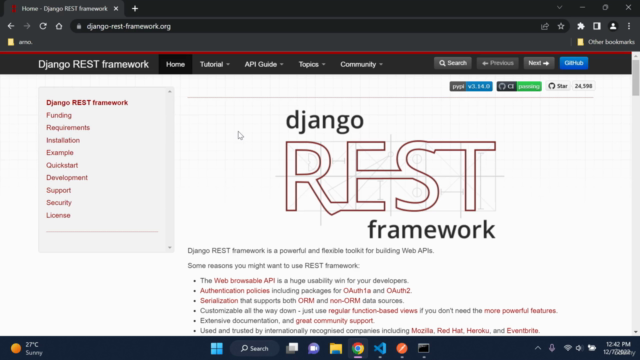Open browser home page icon

59,26
